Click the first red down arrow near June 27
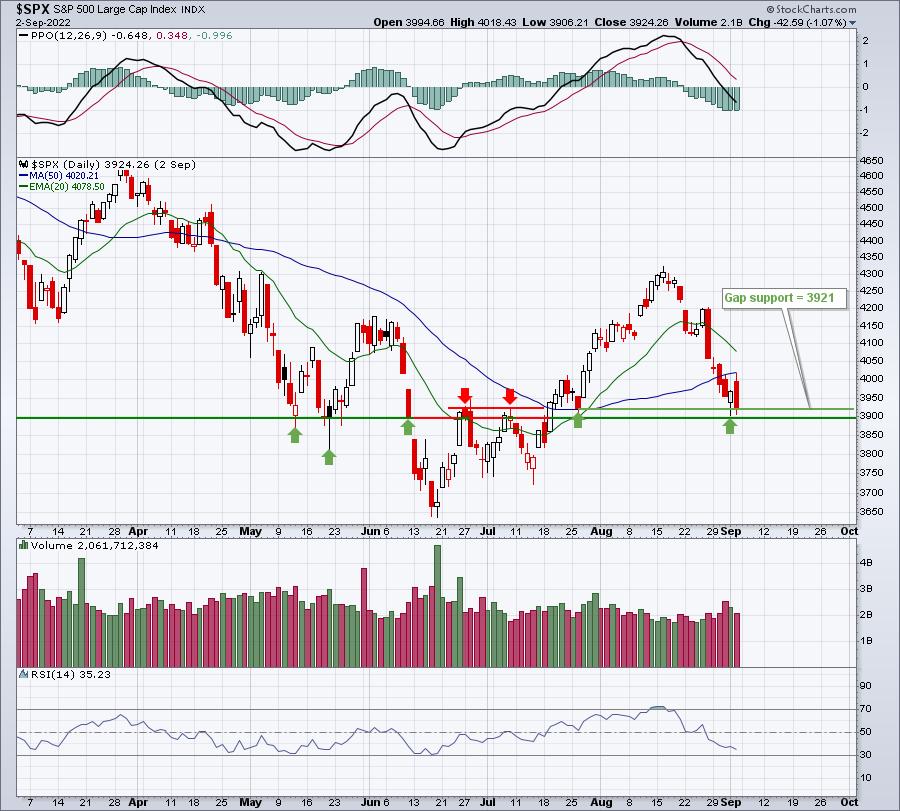 pos(465,395)
